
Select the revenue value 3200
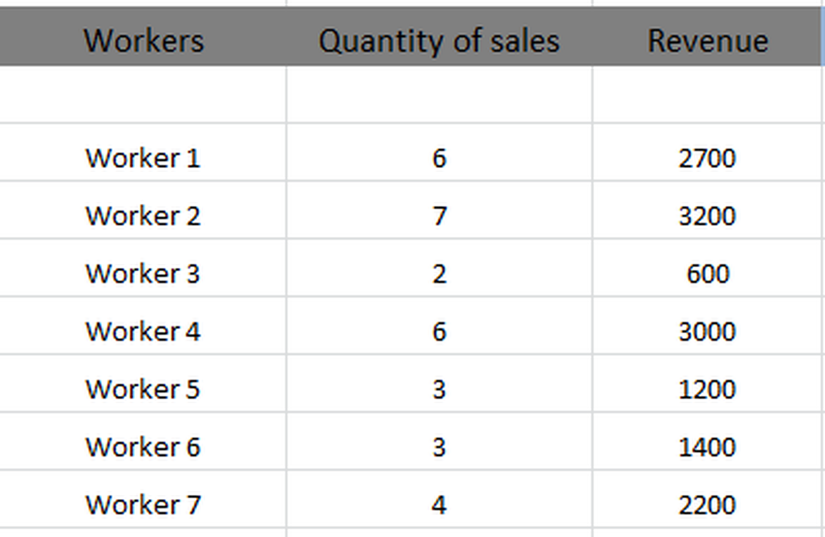pyautogui.click(x=707, y=216)
